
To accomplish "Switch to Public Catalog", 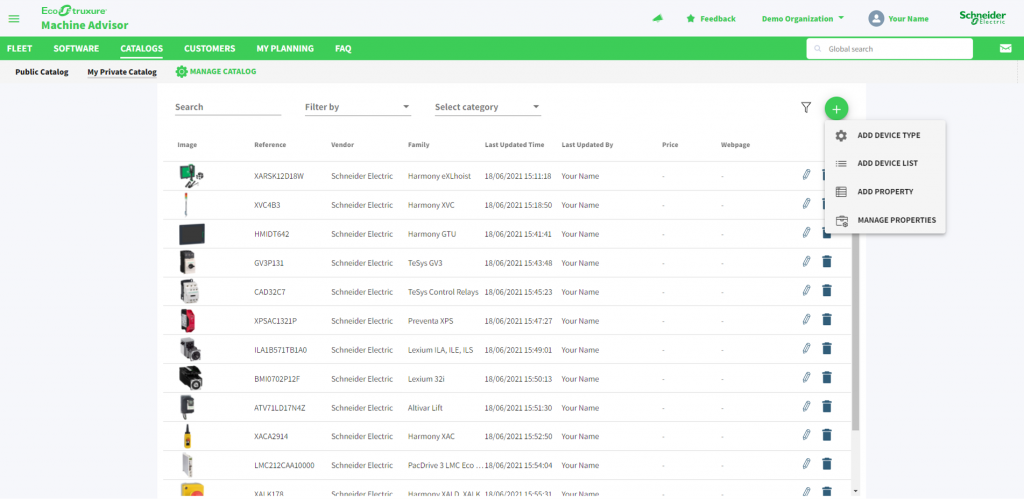I will click(42, 72).
